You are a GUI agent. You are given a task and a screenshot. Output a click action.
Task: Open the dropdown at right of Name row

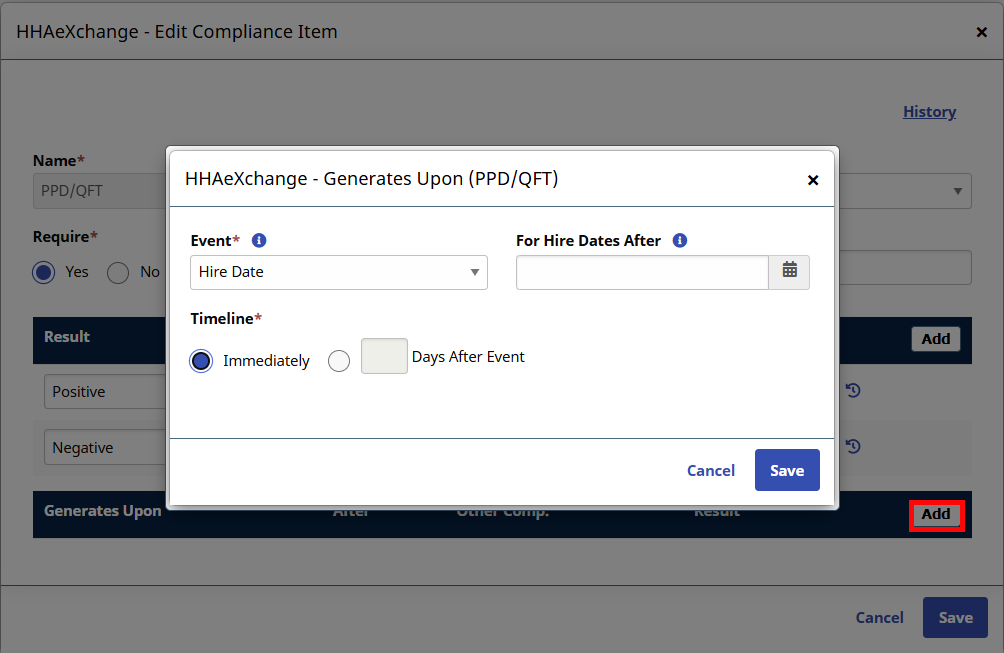[x=956, y=191]
